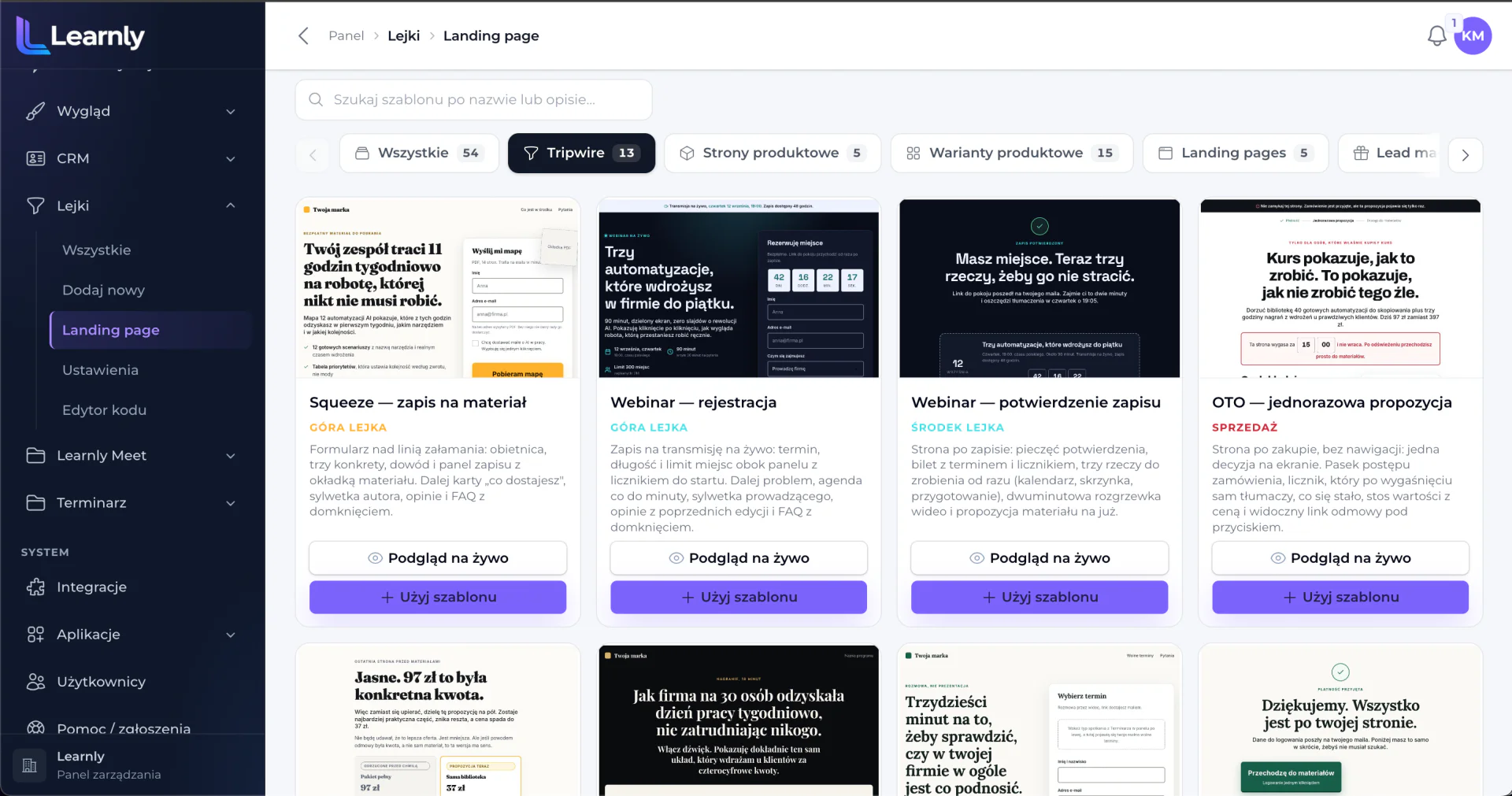Click the Learnly Meet folder icon
Viewport: 1512px width, 796px height.
(35, 455)
